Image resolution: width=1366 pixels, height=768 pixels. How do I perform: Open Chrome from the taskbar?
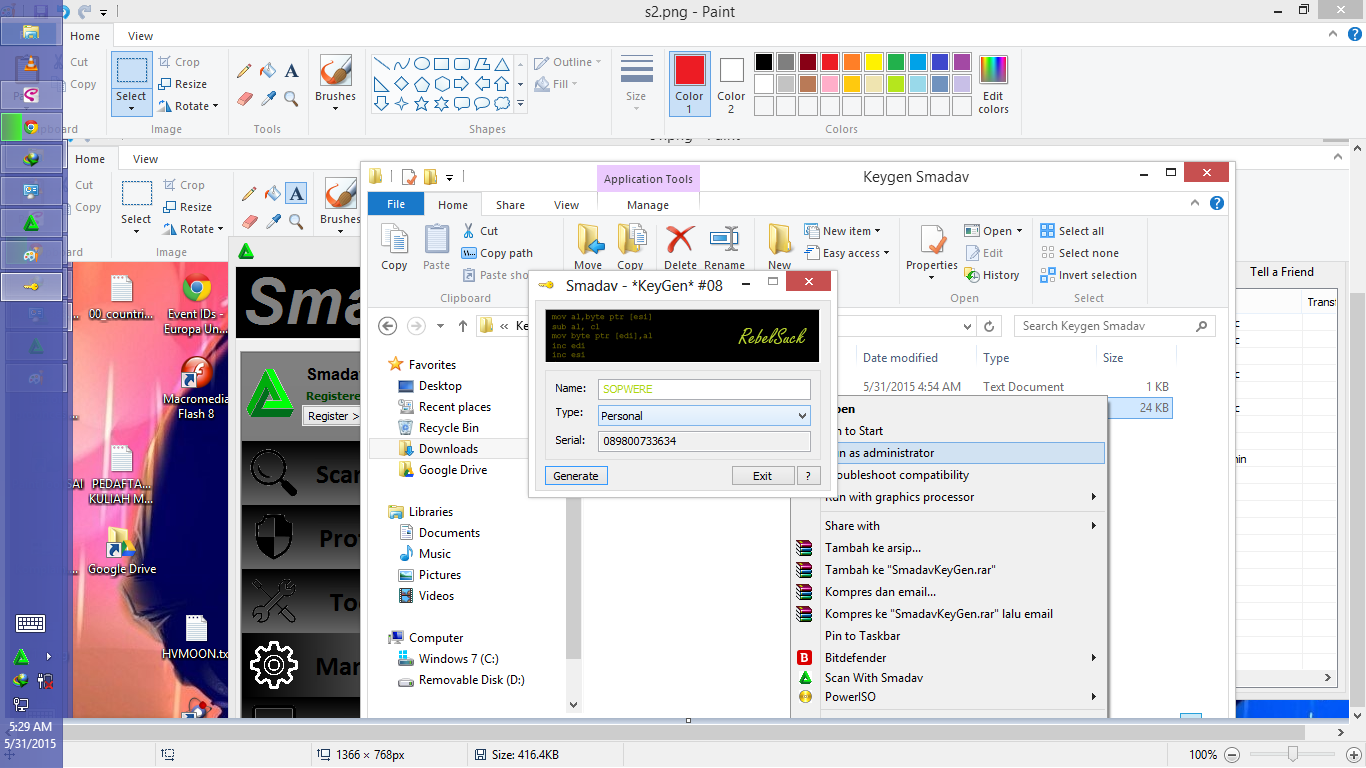(x=31, y=127)
